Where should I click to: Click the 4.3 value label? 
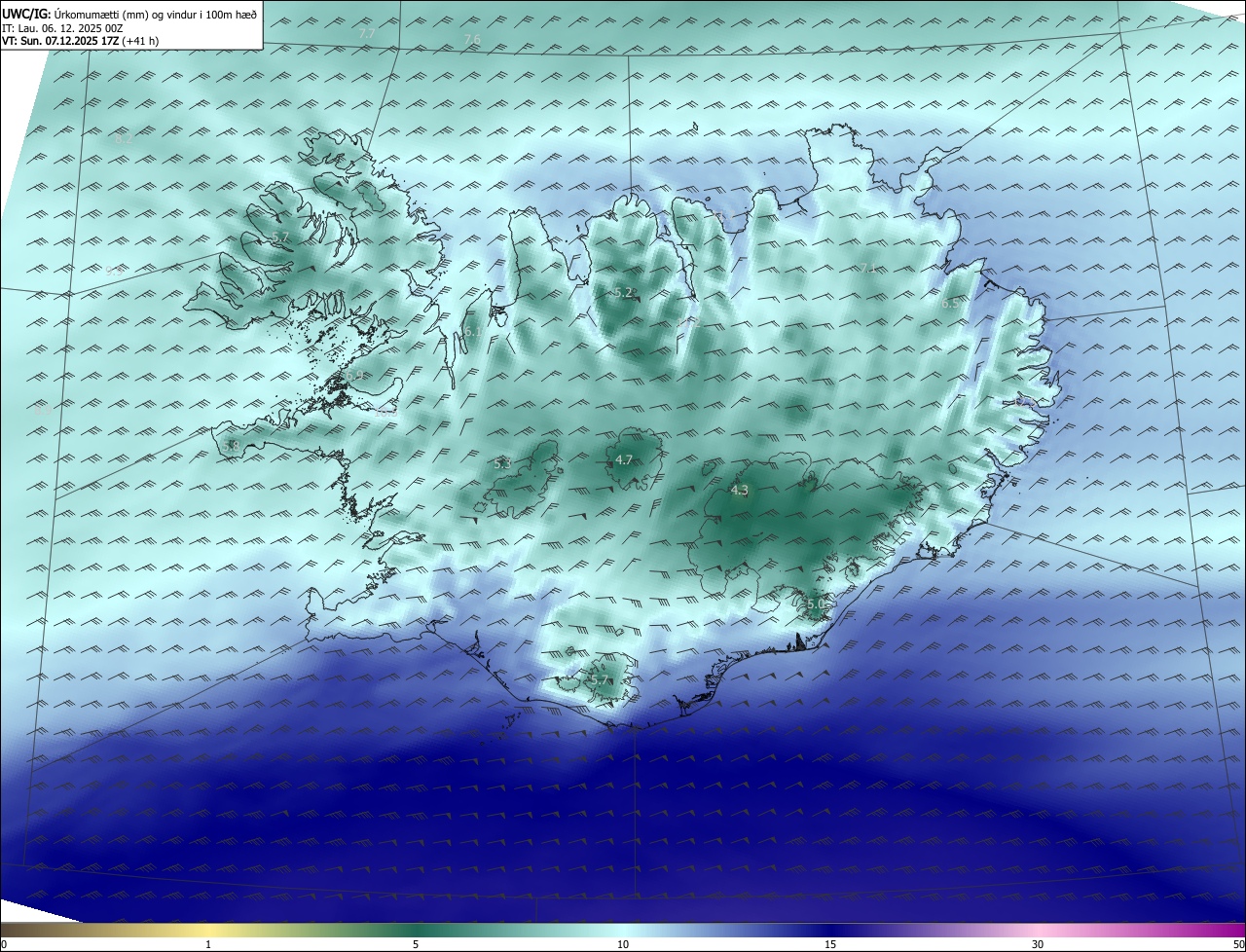pyautogui.click(x=739, y=491)
